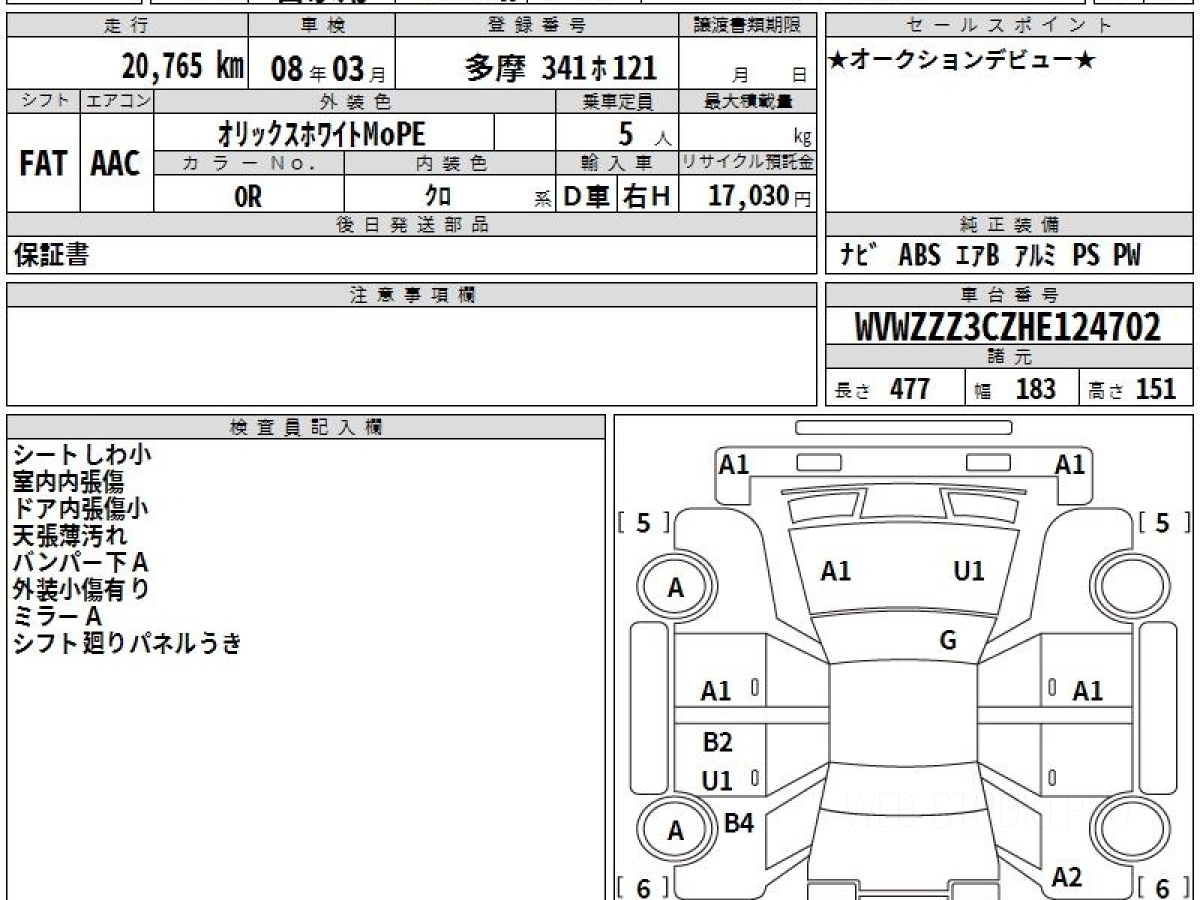Viewport: 1200px width, 900px height.
Task: Click the G mark on the windshield
Action: [x=948, y=641]
